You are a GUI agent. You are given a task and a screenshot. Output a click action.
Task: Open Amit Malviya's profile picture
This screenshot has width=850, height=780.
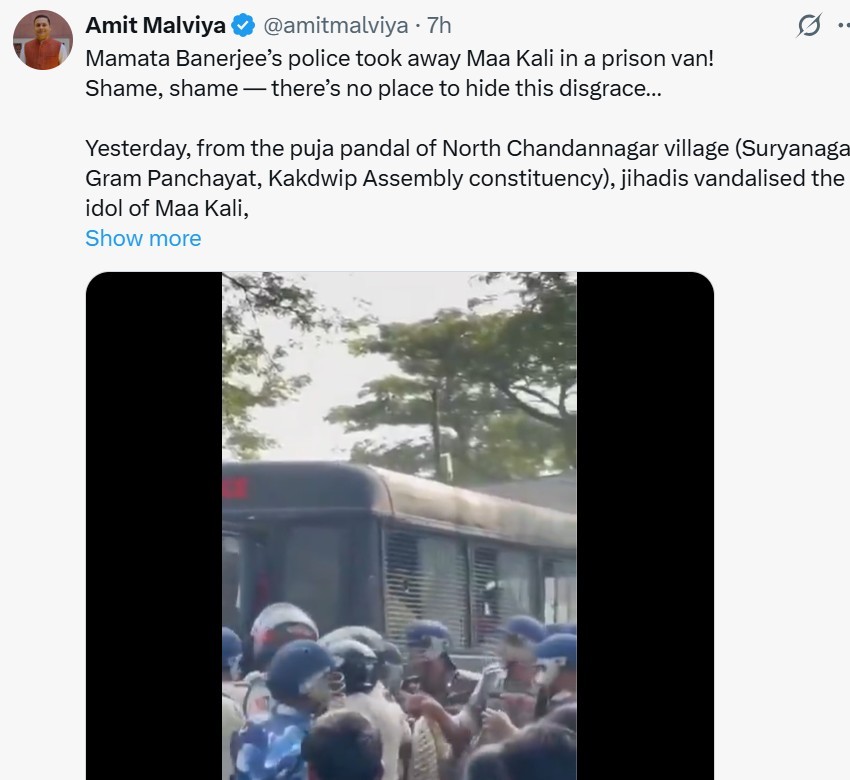(x=42, y=40)
